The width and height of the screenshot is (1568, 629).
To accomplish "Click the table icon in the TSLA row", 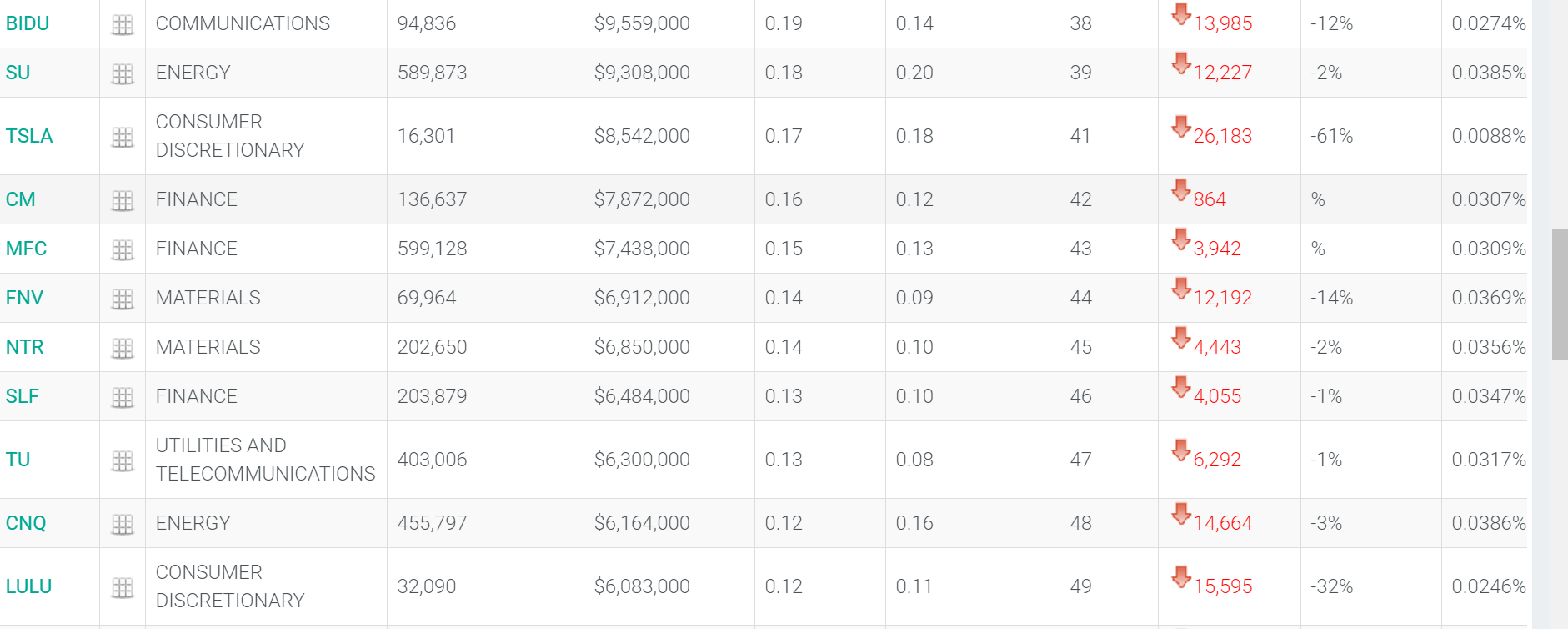I will point(123,138).
